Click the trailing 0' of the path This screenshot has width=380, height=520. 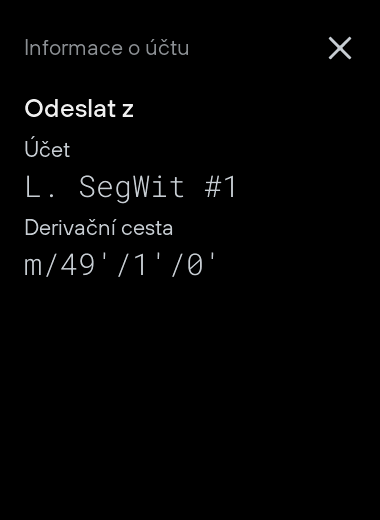pos(201,265)
